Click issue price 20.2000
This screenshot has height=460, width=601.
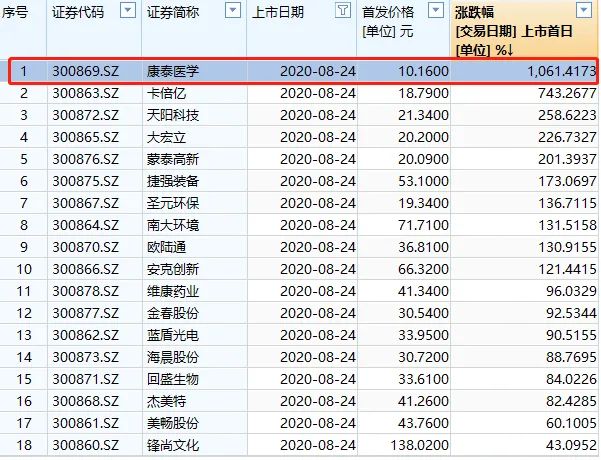click(423, 137)
